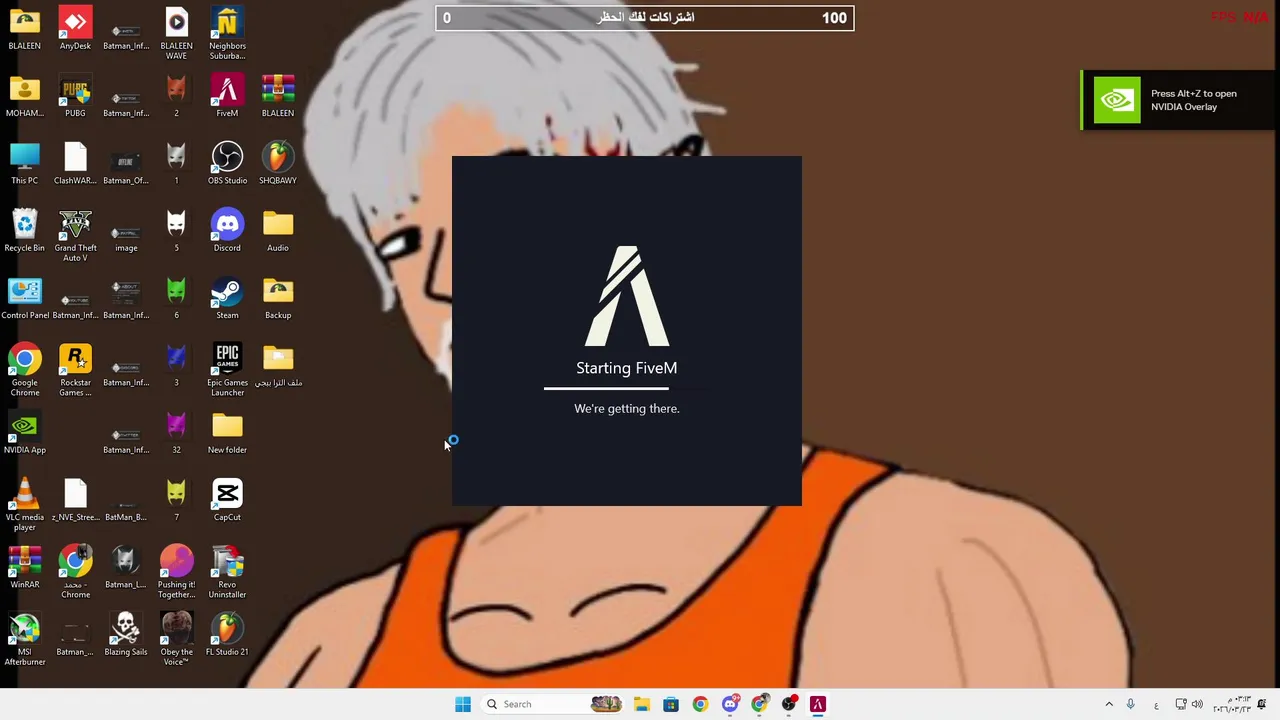1280x720 pixels.
Task: Click the Starting FiveM progress bar
Action: tap(627, 388)
